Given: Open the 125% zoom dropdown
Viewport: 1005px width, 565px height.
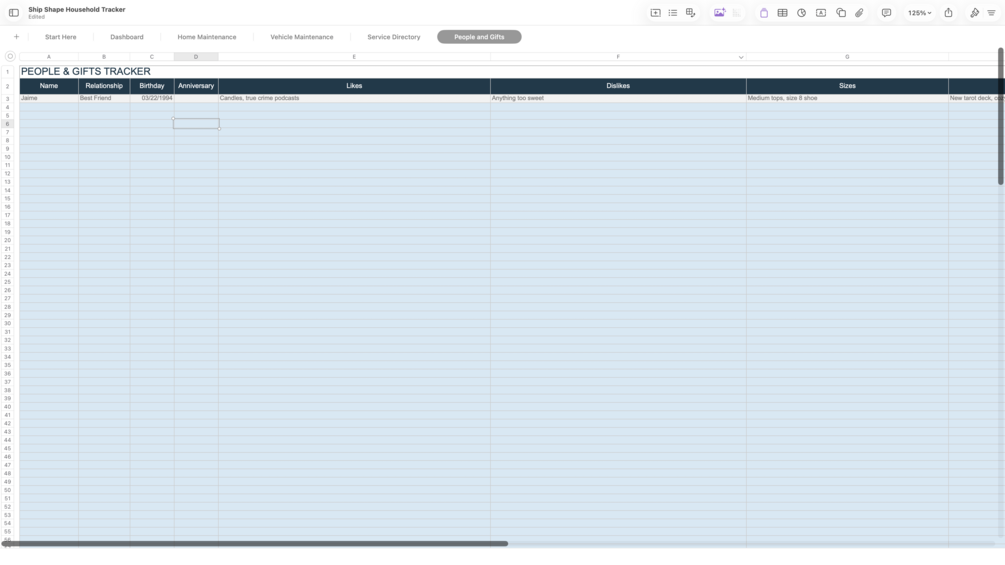Looking at the screenshot, I should tap(919, 13).
